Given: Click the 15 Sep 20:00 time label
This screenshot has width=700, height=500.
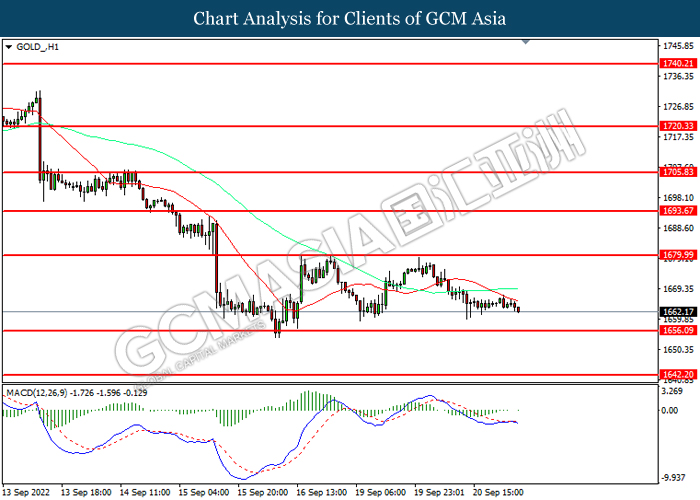Looking at the screenshot, I should [x=263, y=493].
